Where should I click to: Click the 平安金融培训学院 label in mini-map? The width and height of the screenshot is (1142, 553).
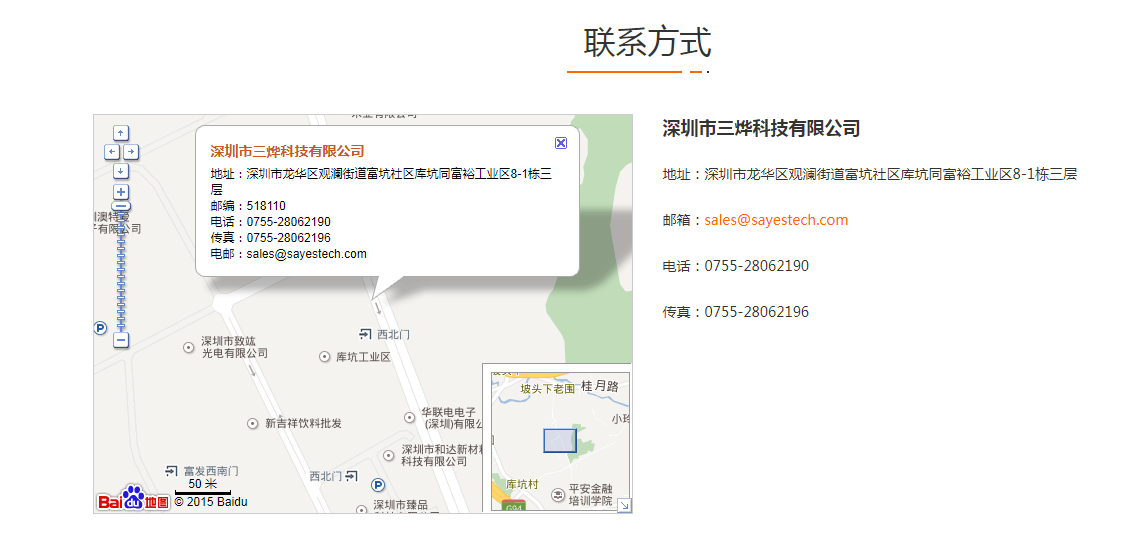pos(591,495)
